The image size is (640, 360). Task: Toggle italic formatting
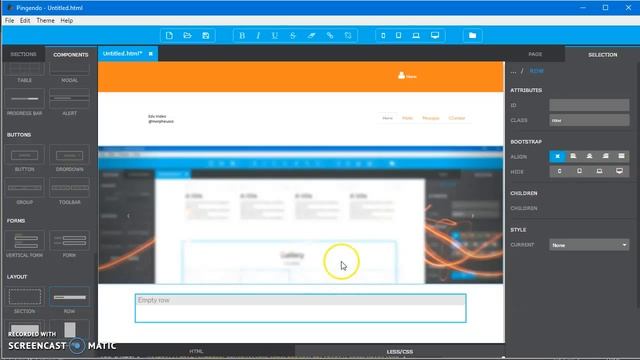click(258, 36)
